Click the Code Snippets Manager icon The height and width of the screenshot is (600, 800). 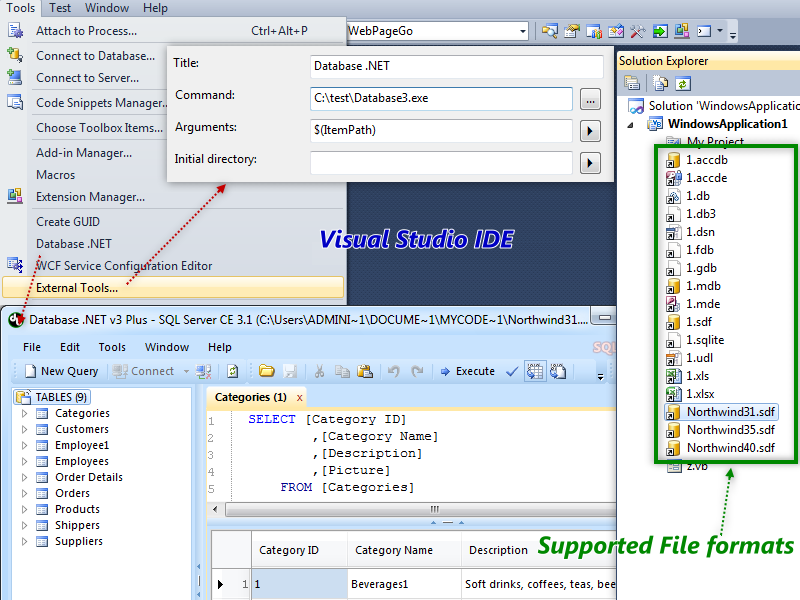tap(15, 102)
